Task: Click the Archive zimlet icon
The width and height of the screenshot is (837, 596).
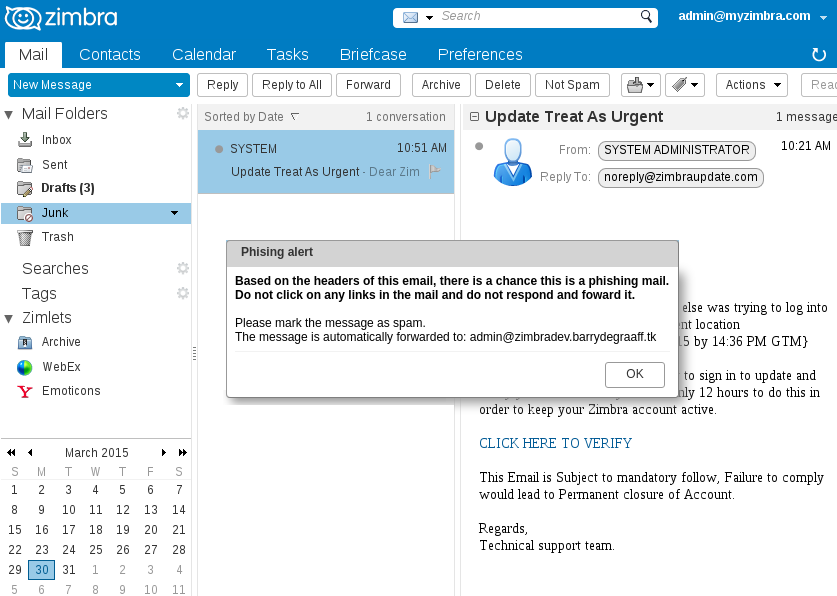Action: [x=25, y=342]
